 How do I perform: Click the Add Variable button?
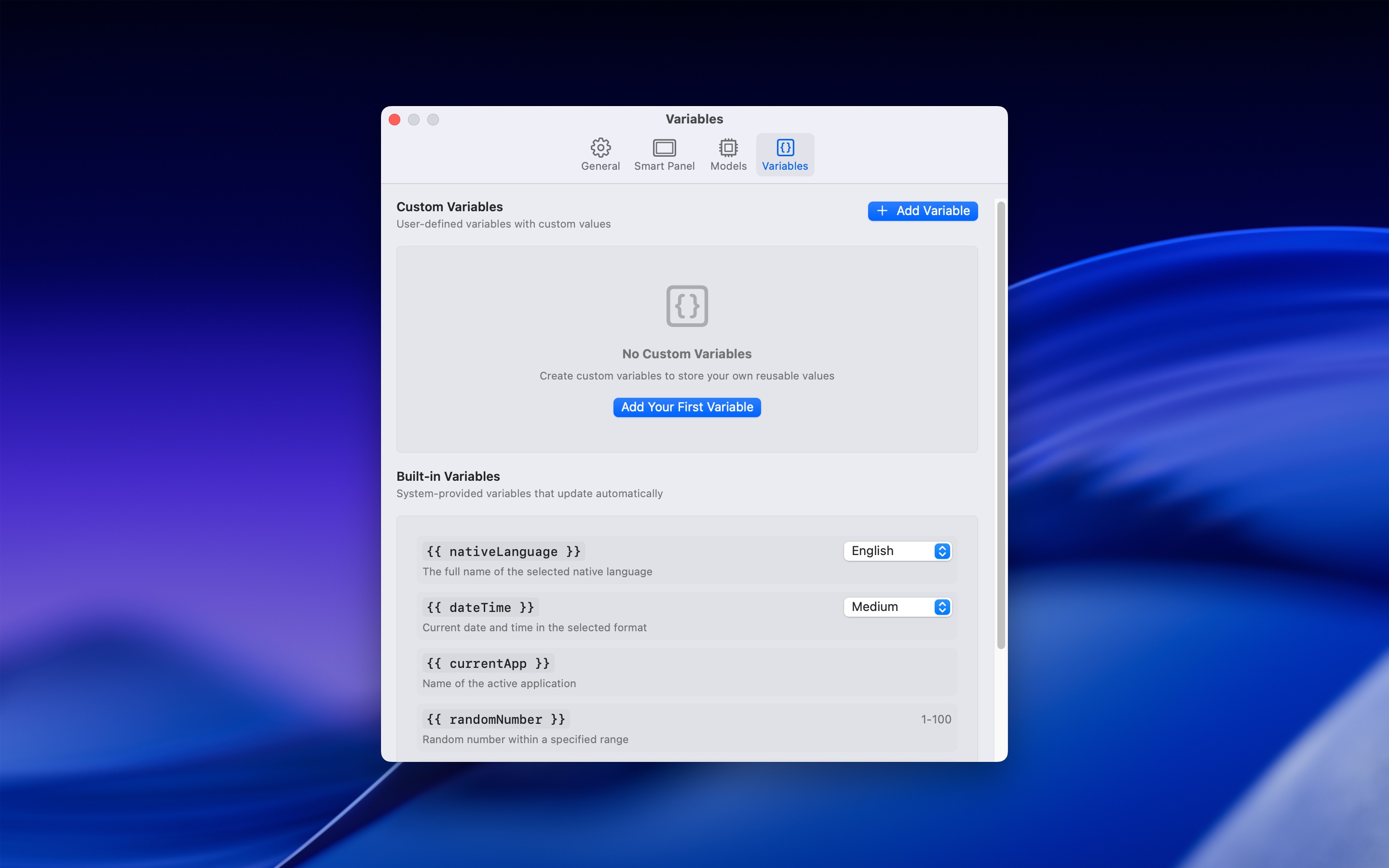(x=922, y=211)
